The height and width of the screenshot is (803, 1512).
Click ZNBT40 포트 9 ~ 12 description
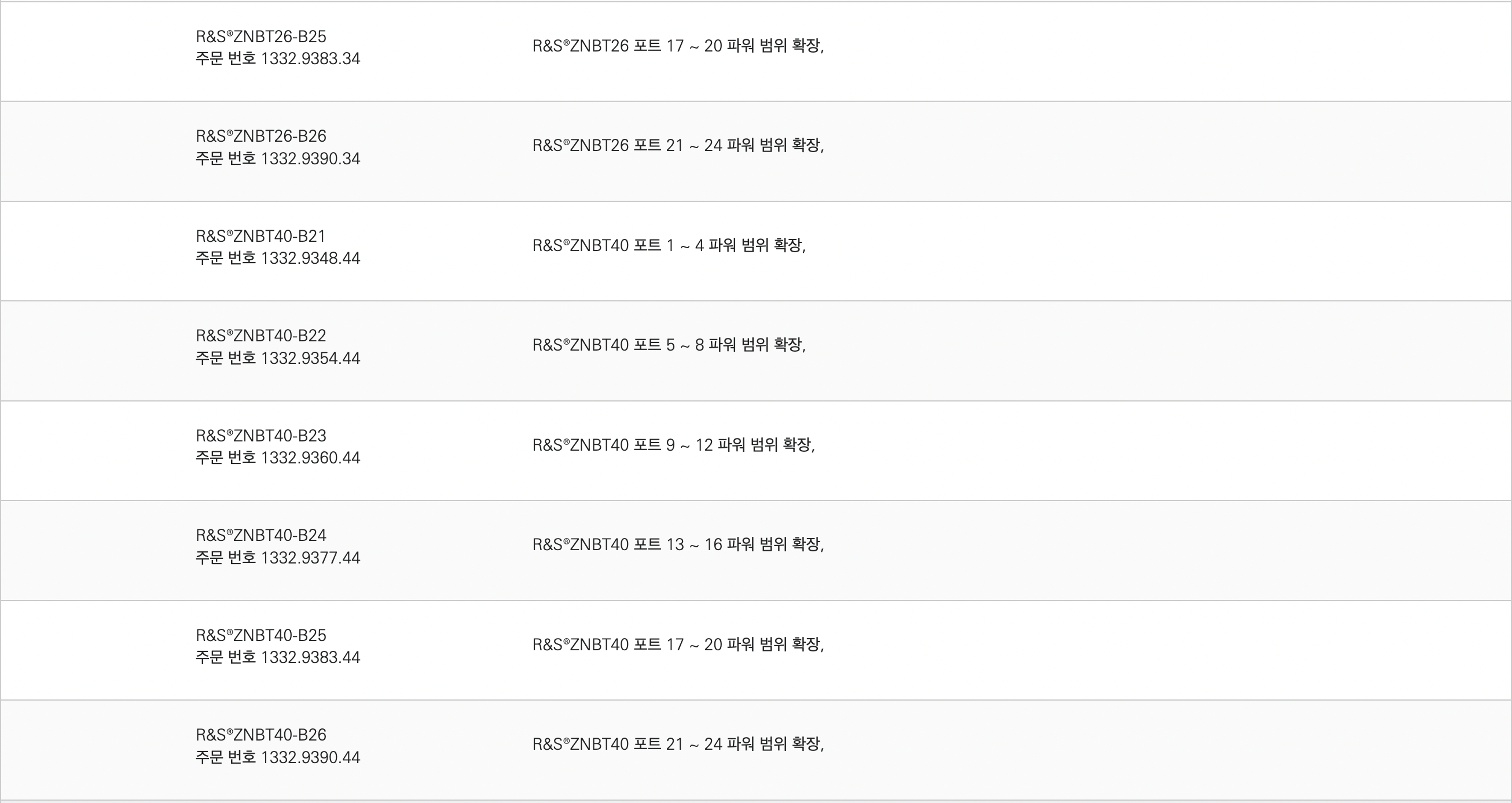674,445
